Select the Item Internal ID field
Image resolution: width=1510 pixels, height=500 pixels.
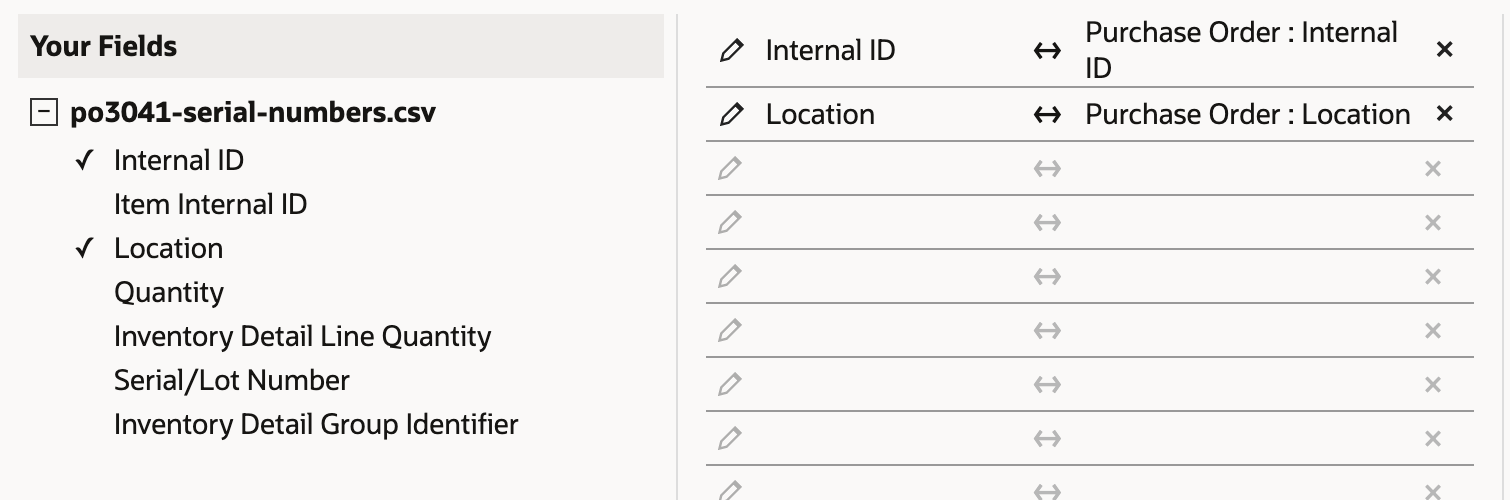tap(210, 204)
